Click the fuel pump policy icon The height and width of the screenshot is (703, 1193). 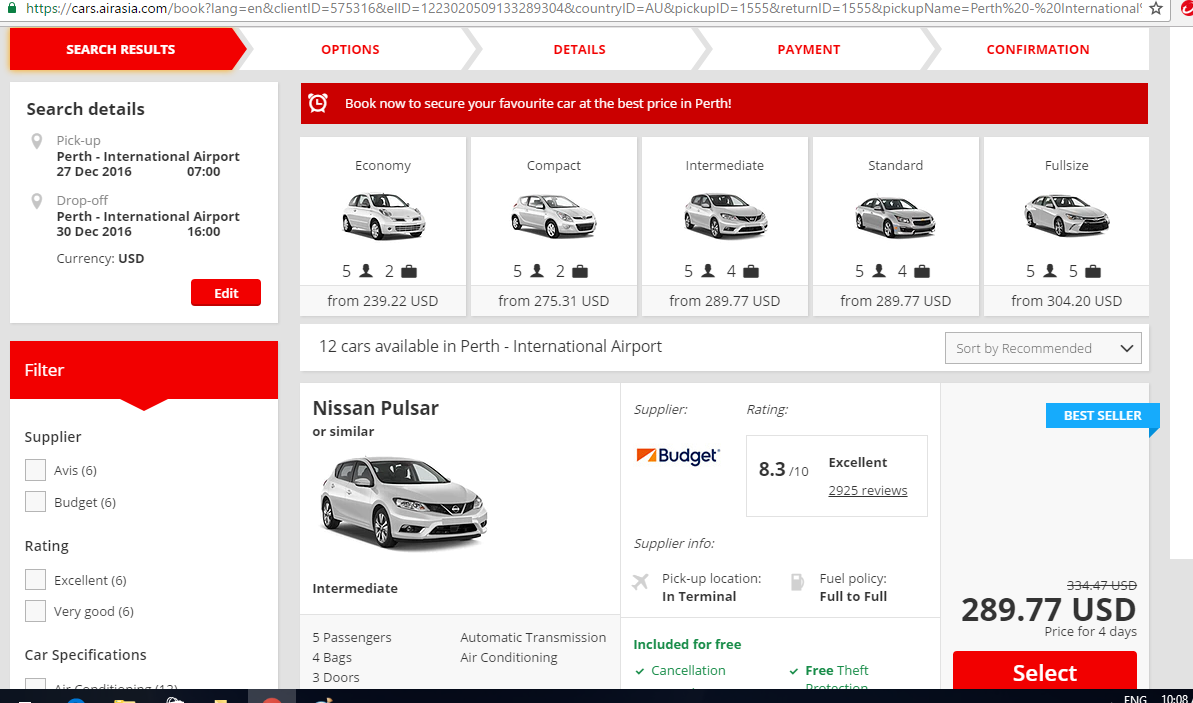point(797,582)
